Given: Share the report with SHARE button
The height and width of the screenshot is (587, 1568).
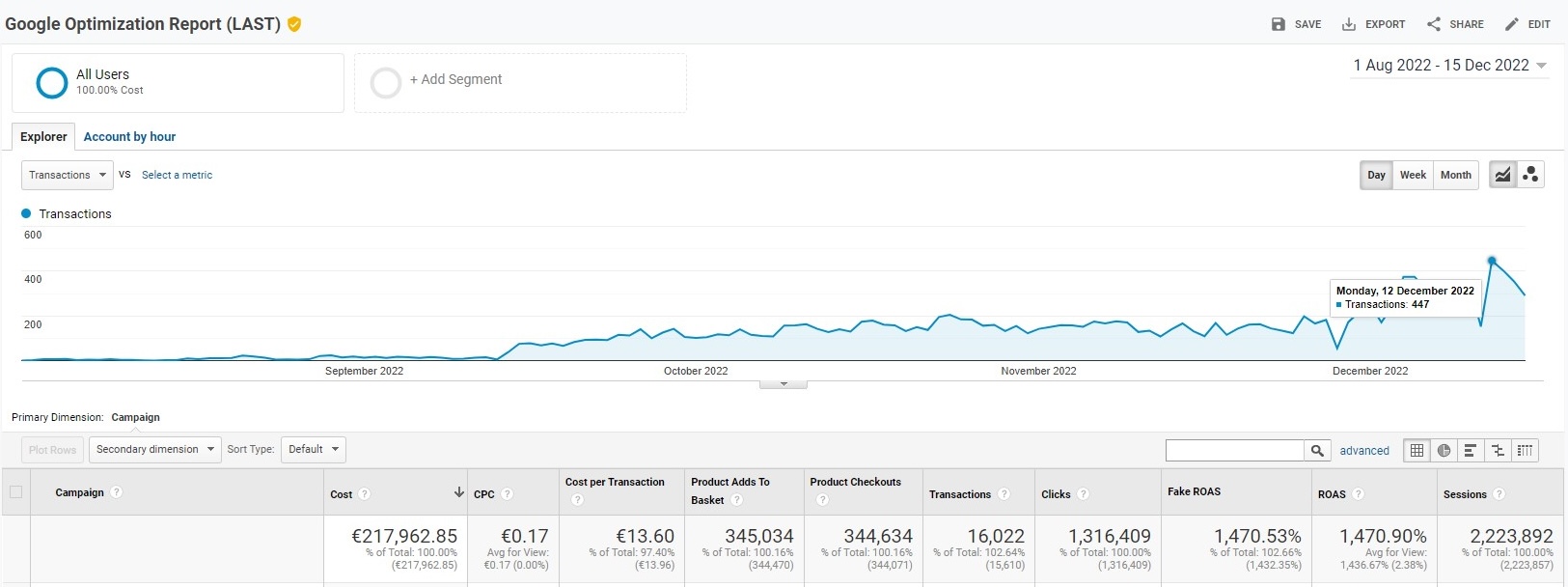Looking at the screenshot, I should 1455,24.
